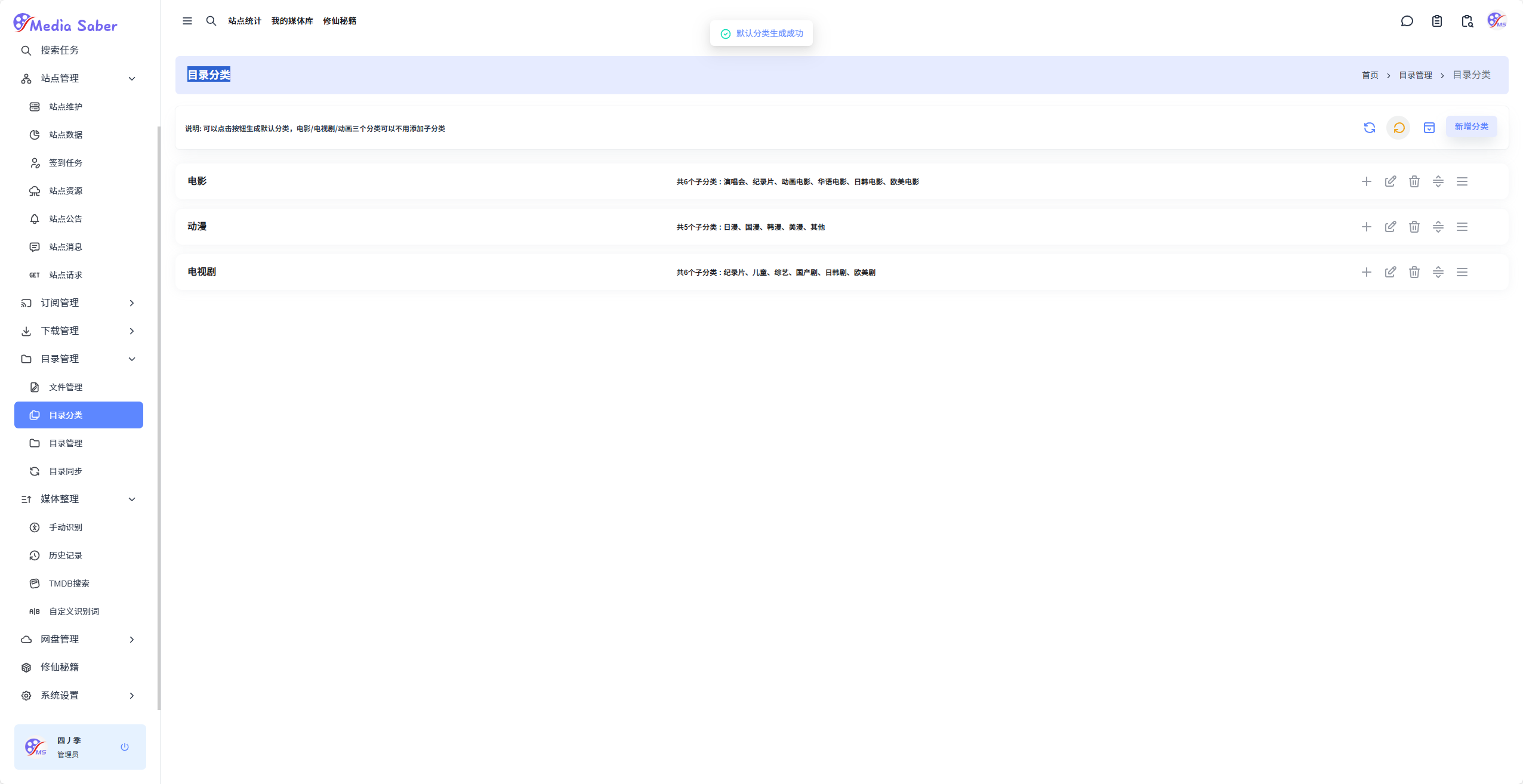Click the drag handle on 电影 row
This screenshot has width=1523, height=784.
(1462, 181)
